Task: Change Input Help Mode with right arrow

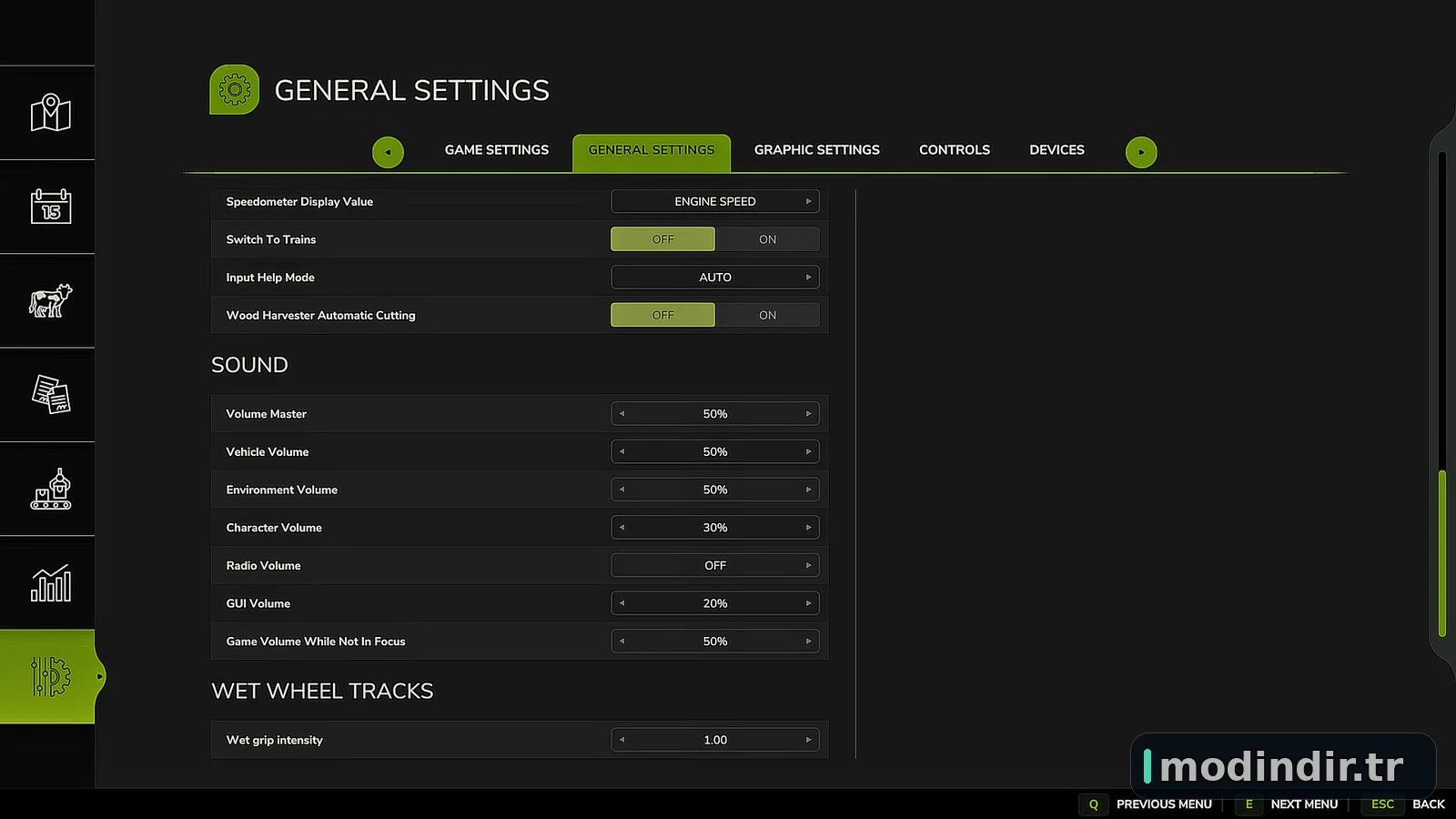Action: coord(808,278)
